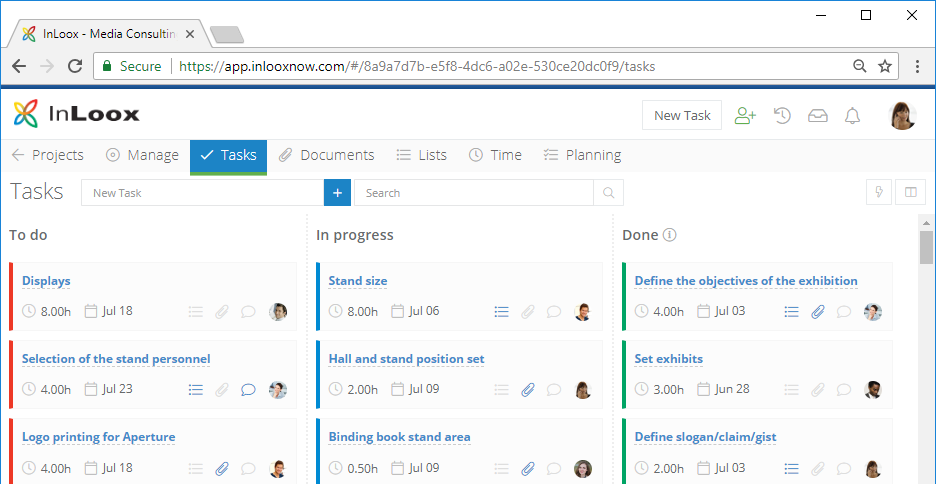936x484 pixels.
Task: Click the New Task header button
Action: tap(682, 115)
